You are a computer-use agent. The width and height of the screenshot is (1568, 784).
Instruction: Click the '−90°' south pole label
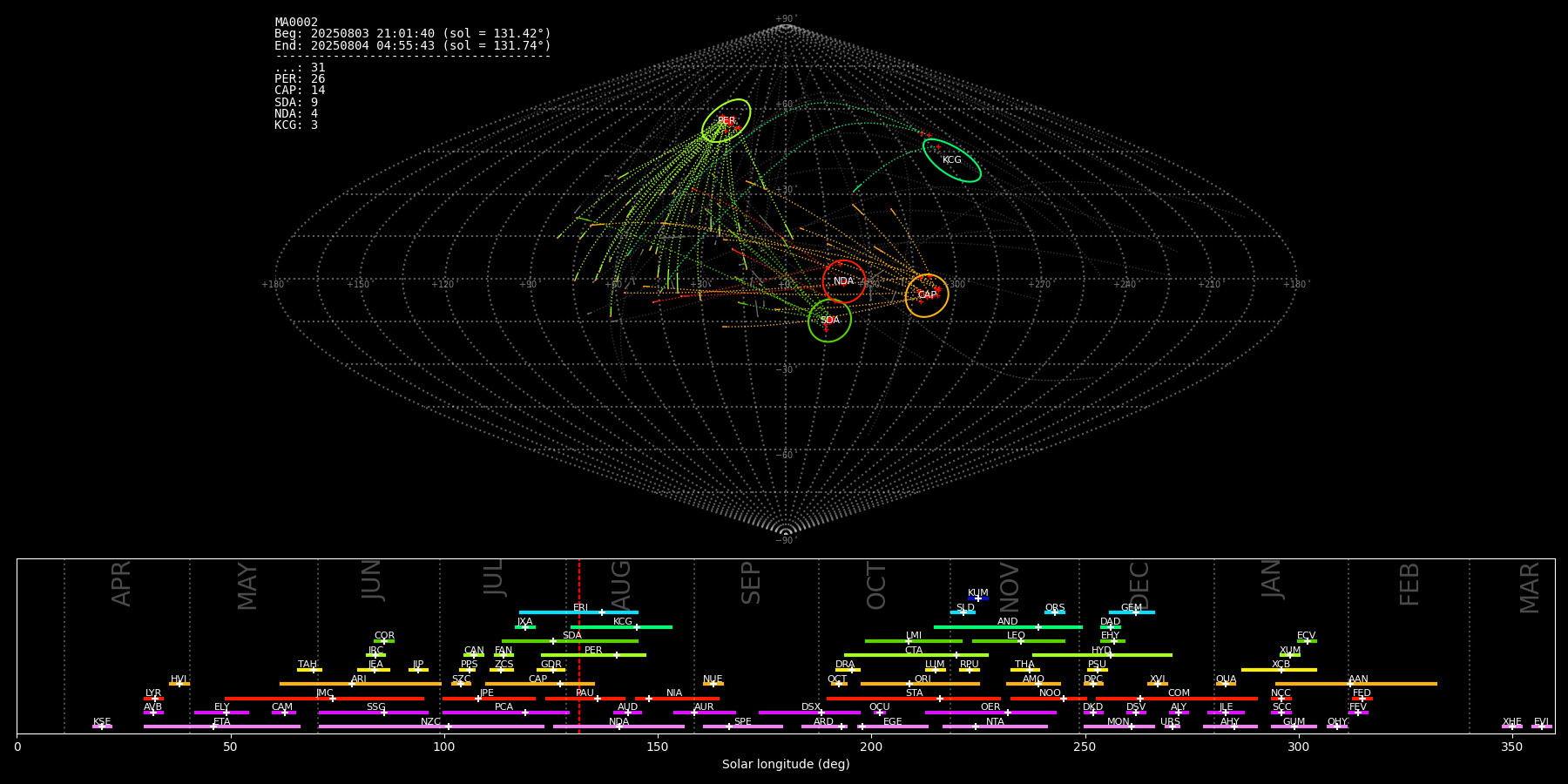click(786, 541)
